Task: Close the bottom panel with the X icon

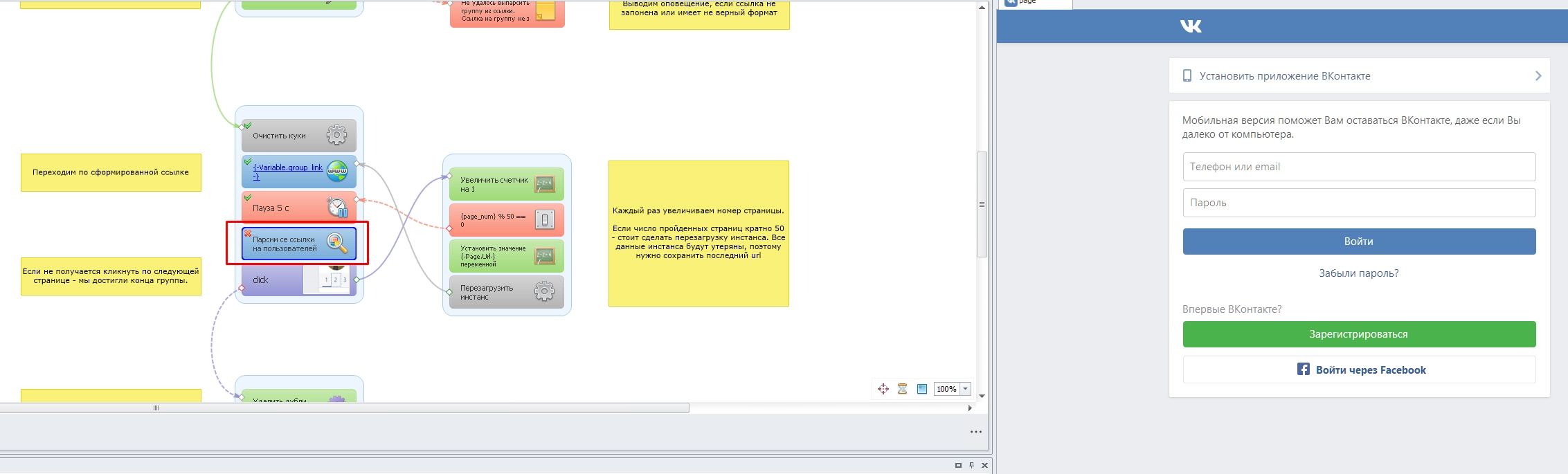Action: pos(984,465)
